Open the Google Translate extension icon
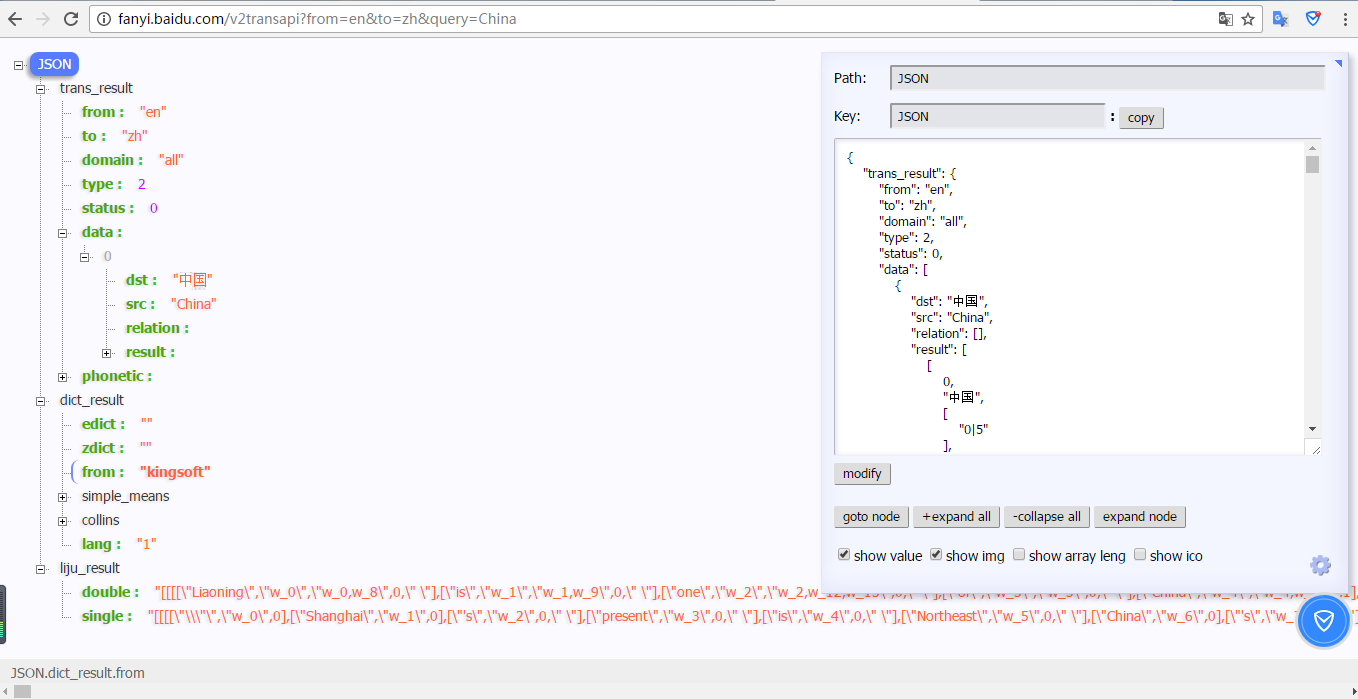Screen dimensions: 1358x699 [x=1281, y=18]
